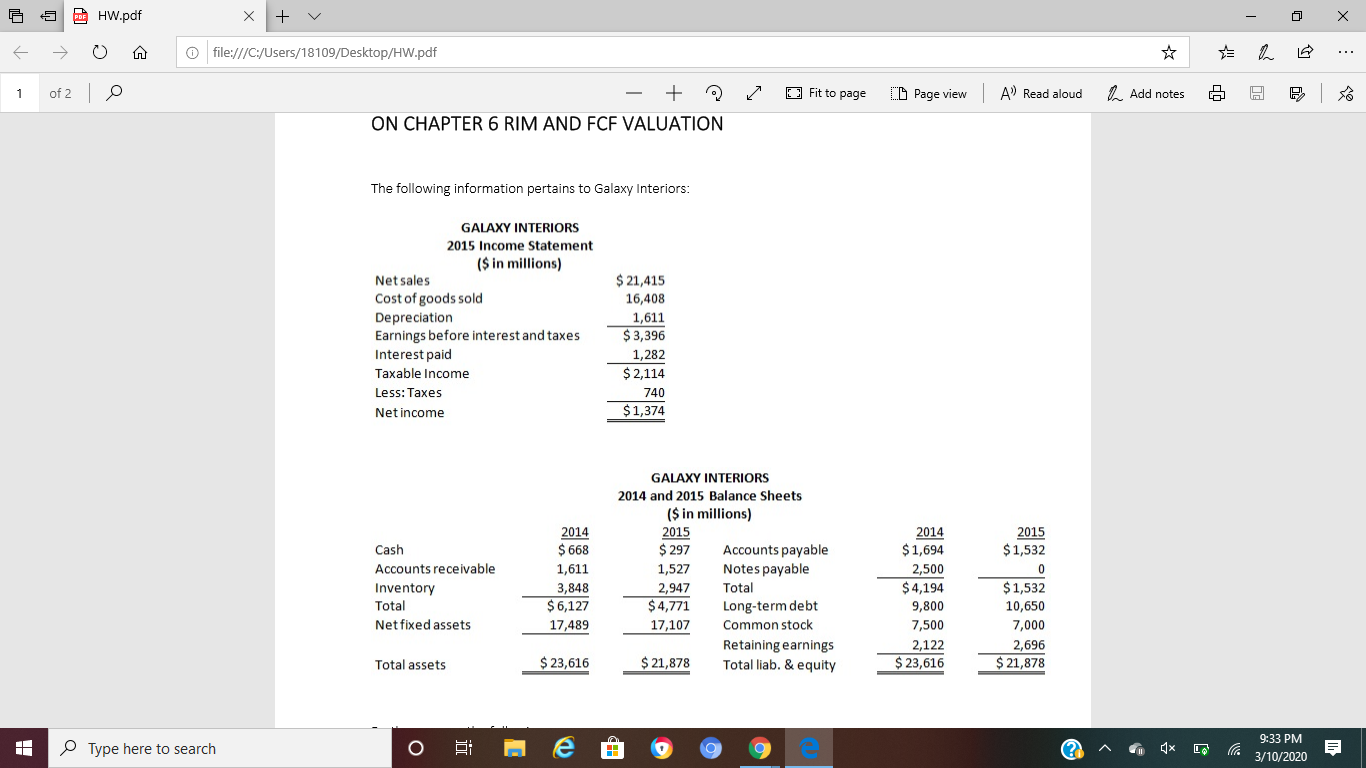
Task: Rotate the PDF page
Action: coord(714,93)
